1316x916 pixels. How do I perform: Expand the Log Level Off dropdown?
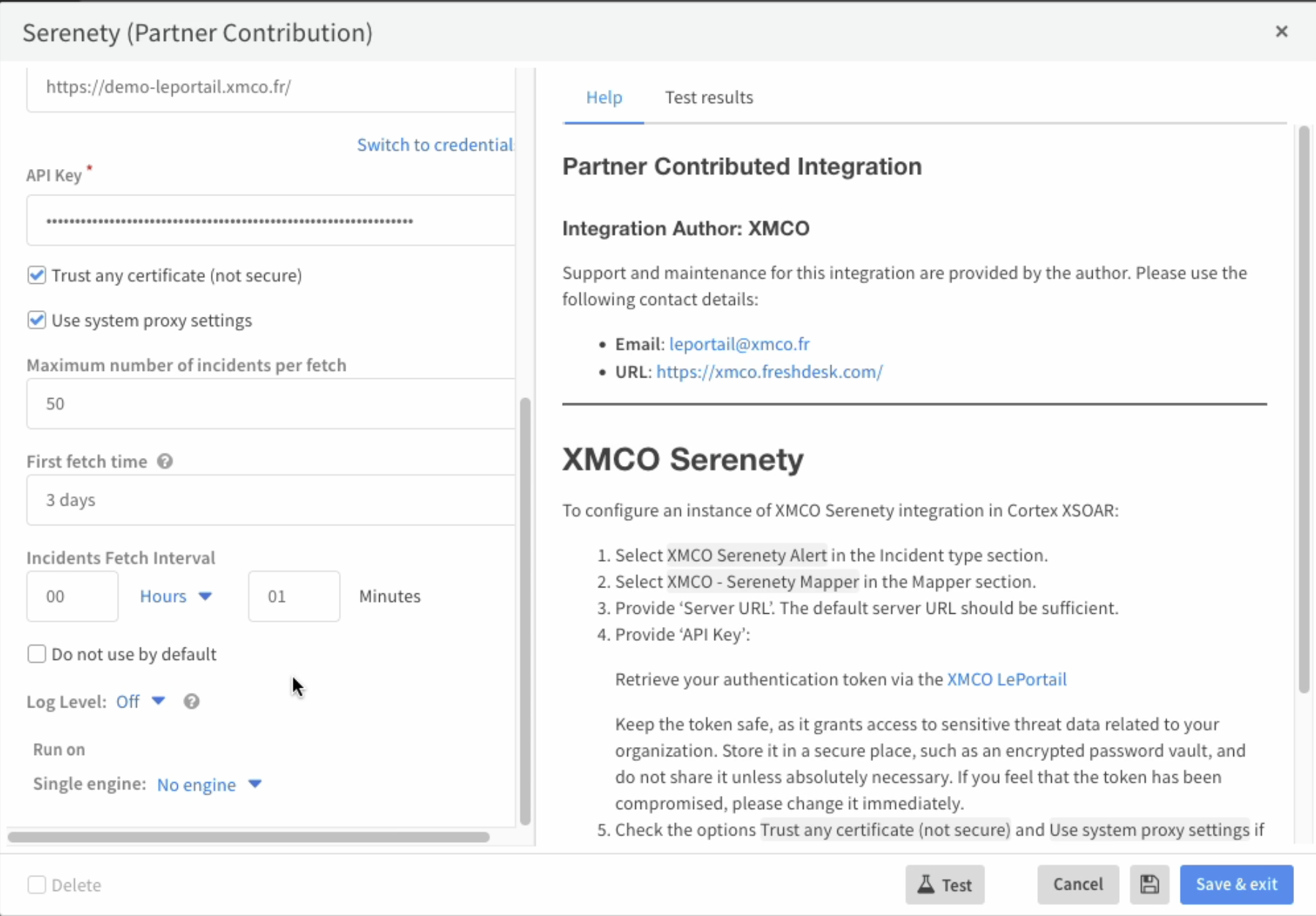[141, 702]
